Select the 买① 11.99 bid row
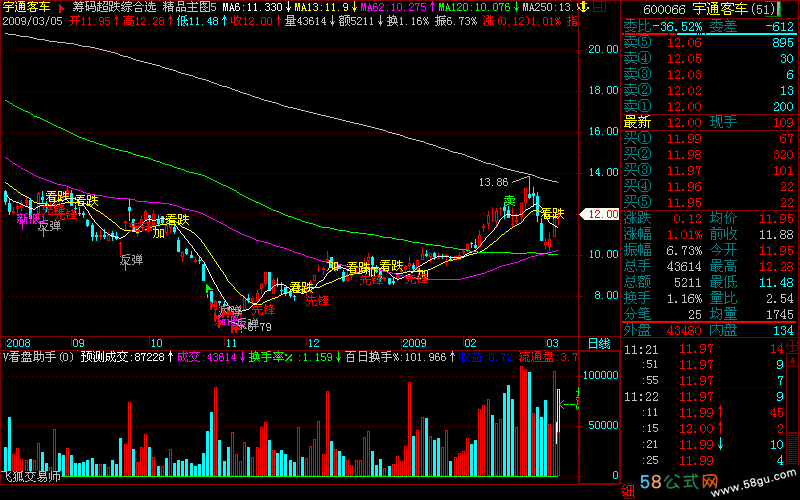 709,138
